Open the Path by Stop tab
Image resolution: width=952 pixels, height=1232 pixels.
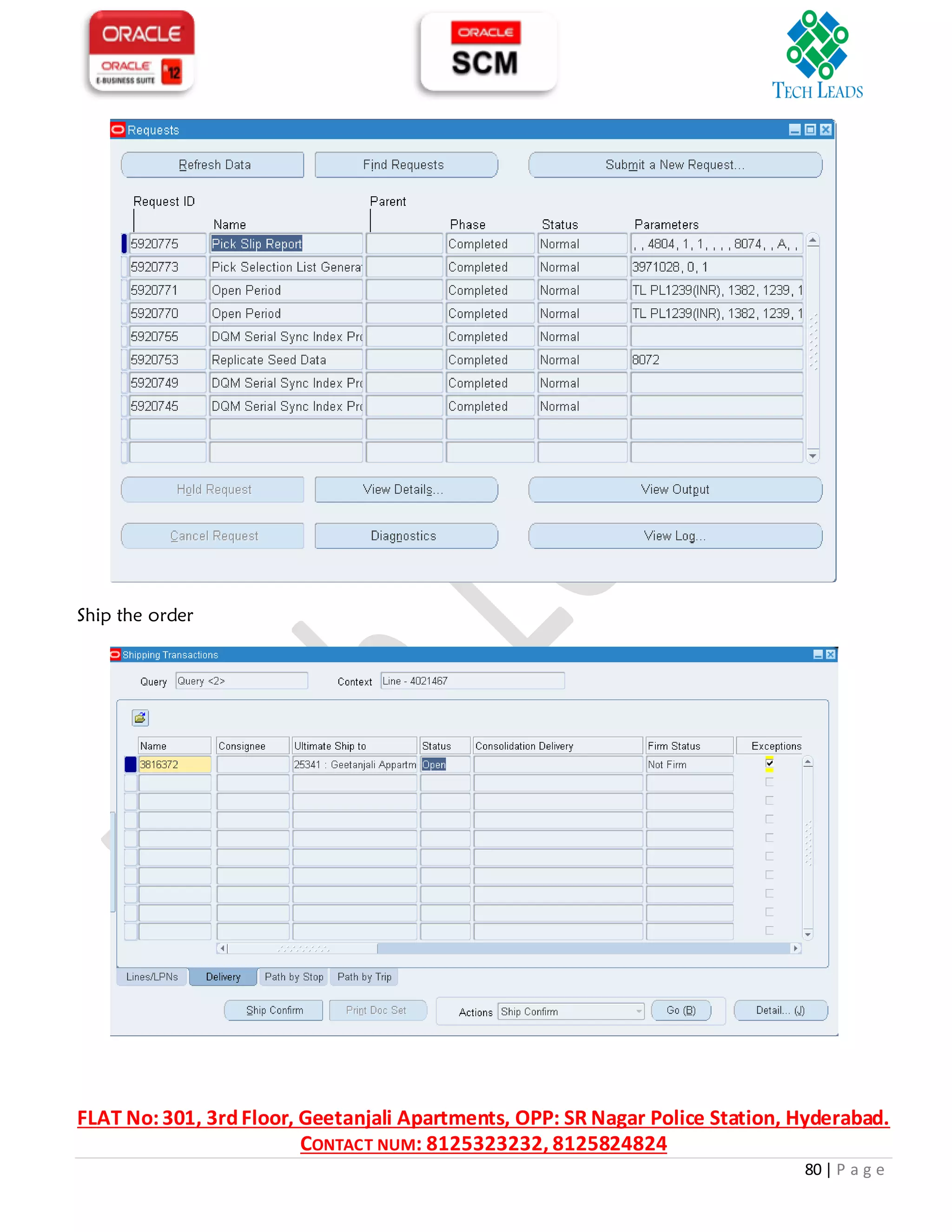(x=293, y=976)
